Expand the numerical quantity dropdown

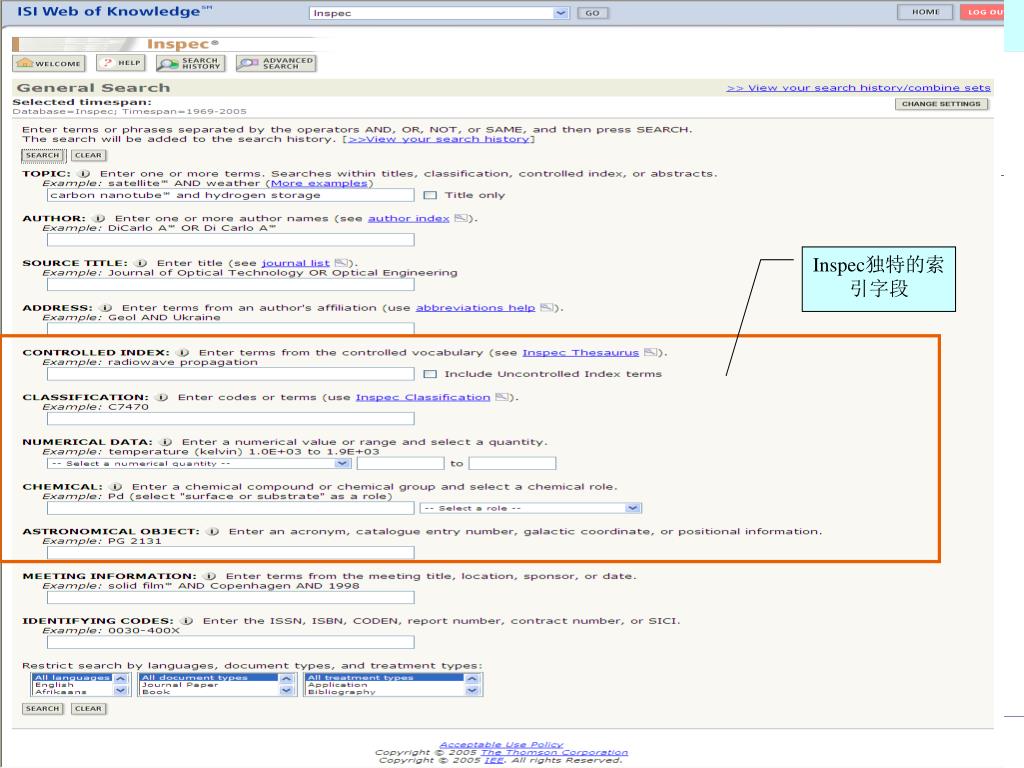click(199, 464)
